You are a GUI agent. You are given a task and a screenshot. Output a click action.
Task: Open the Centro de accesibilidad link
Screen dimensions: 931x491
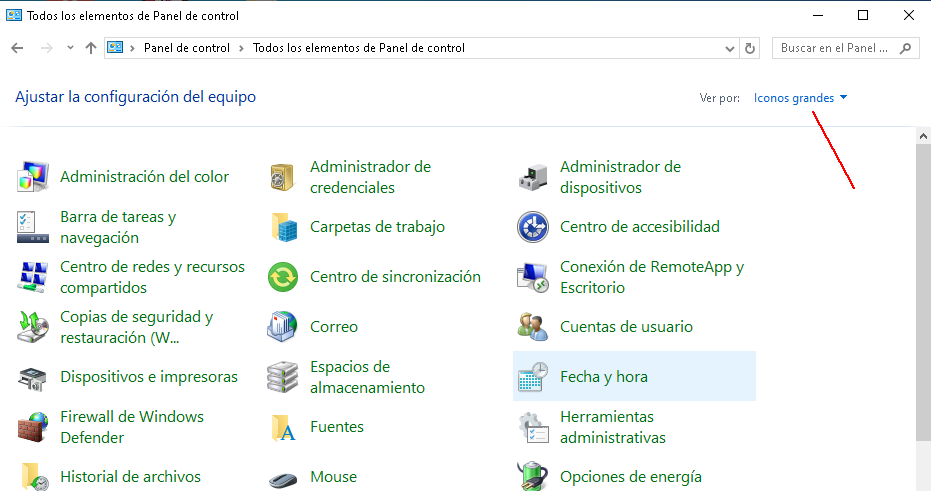pyautogui.click(x=639, y=227)
